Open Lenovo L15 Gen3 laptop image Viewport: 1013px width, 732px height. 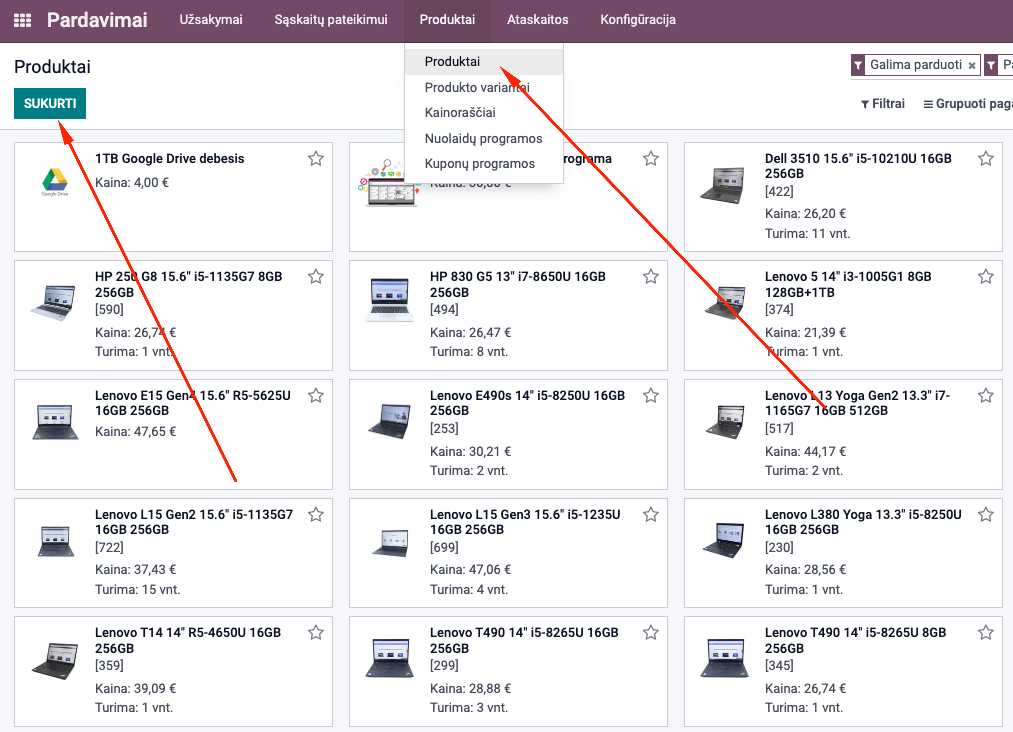click(392, 543)
